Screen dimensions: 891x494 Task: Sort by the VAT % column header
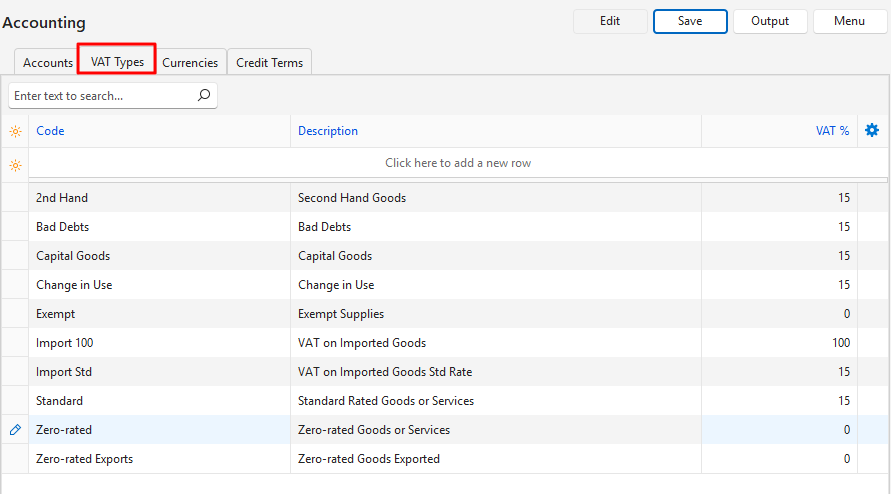(832, 131)
